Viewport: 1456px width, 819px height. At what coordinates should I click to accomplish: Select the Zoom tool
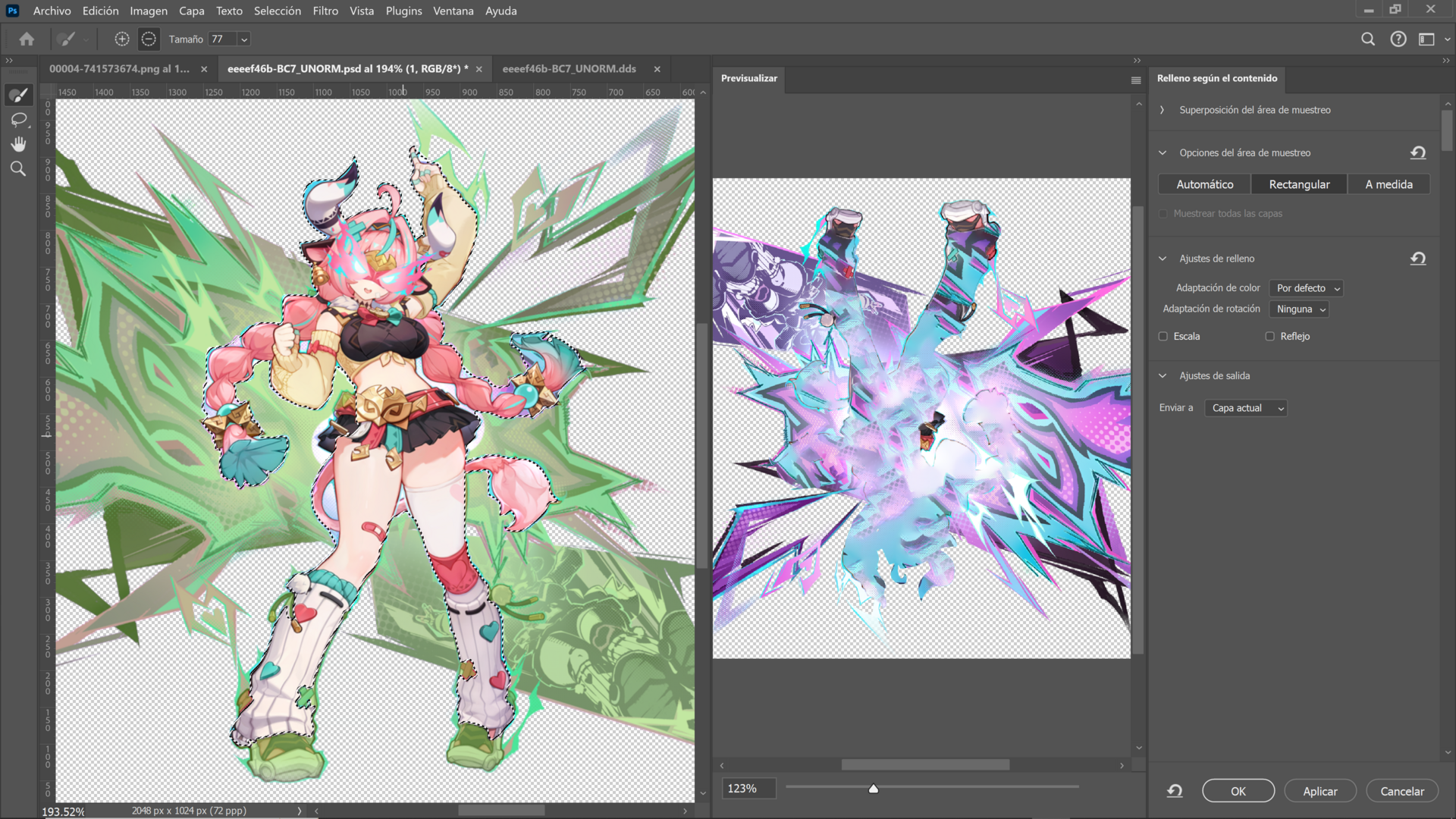pos(18,169)
